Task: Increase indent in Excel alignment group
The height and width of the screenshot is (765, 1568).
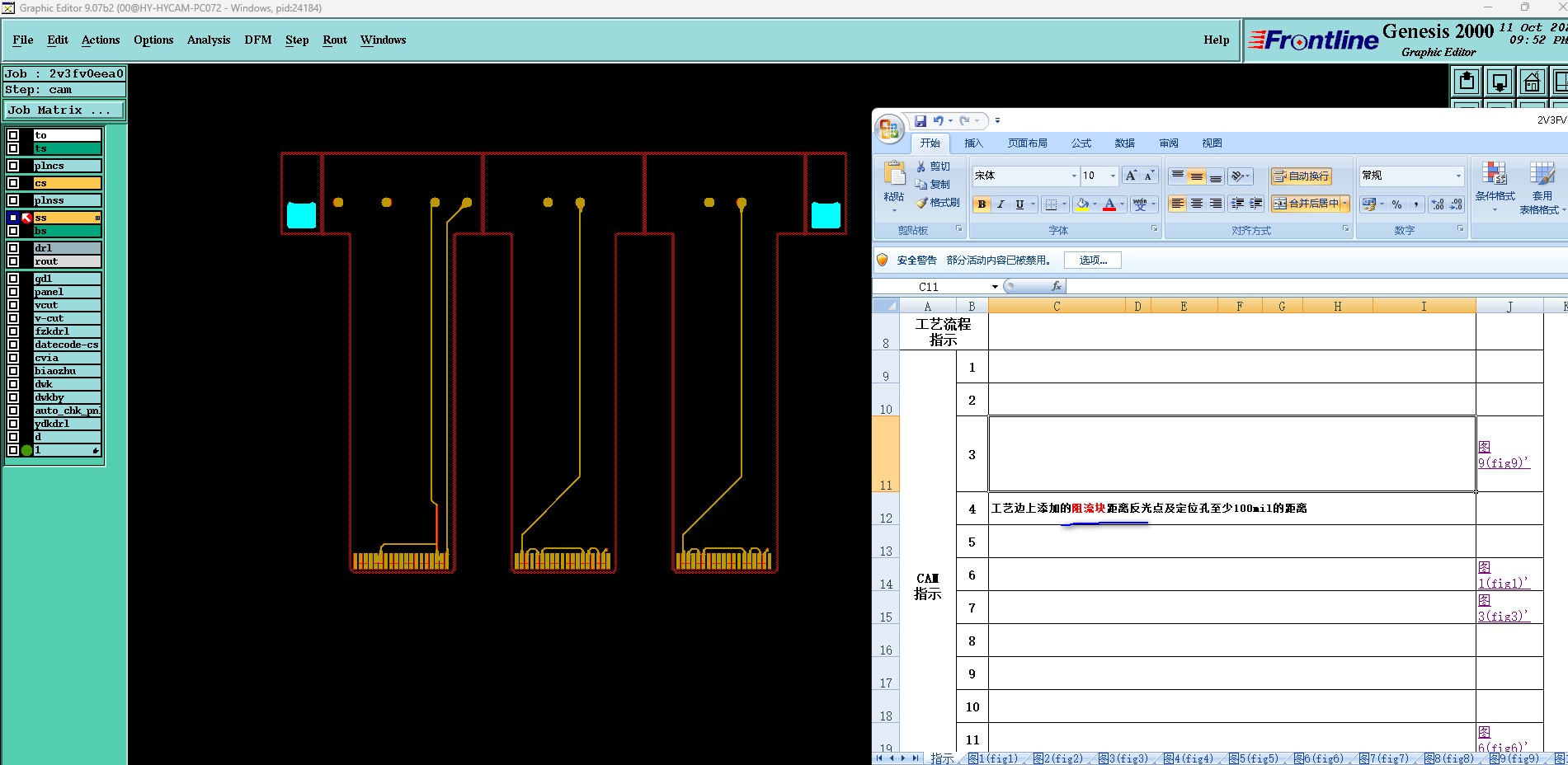Action: (x=1255, y=204)
